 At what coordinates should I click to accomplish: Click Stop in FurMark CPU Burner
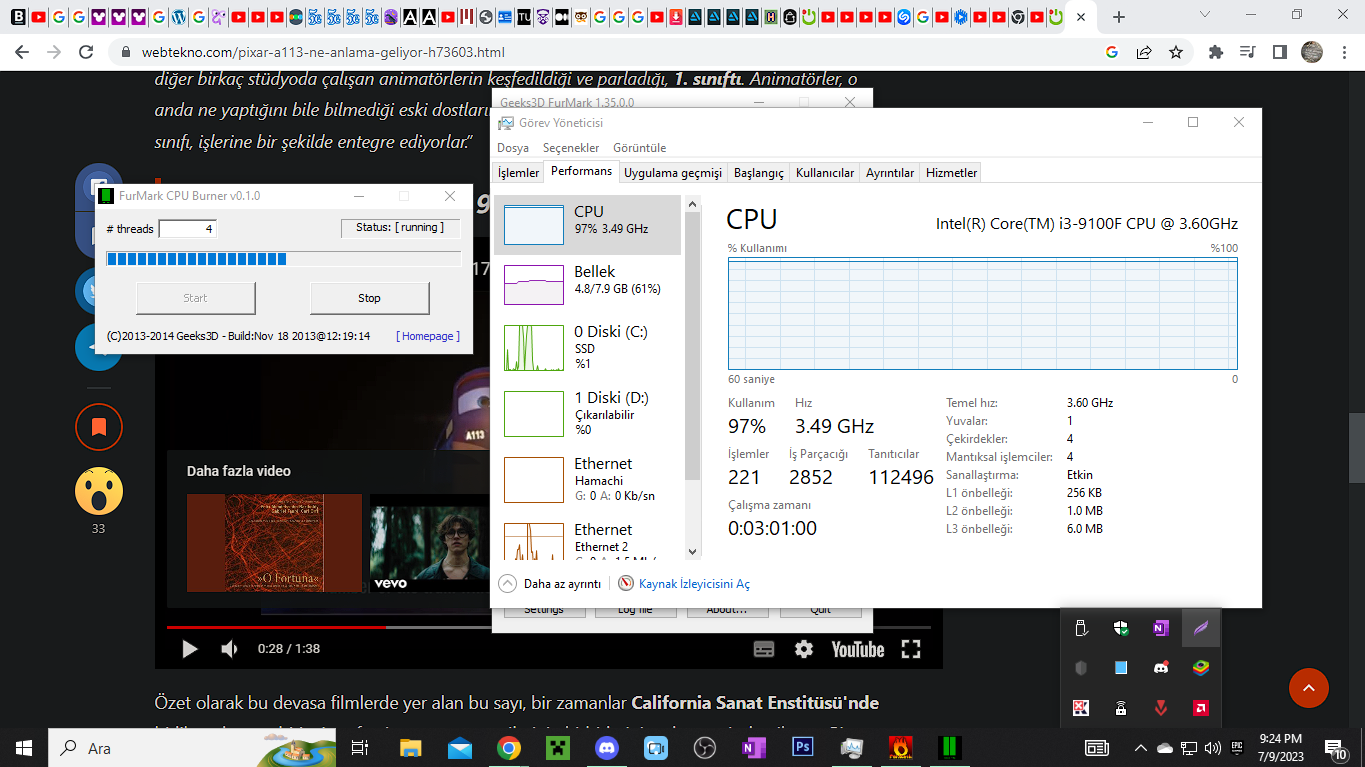pyautogui.click(x=369, y=298)
